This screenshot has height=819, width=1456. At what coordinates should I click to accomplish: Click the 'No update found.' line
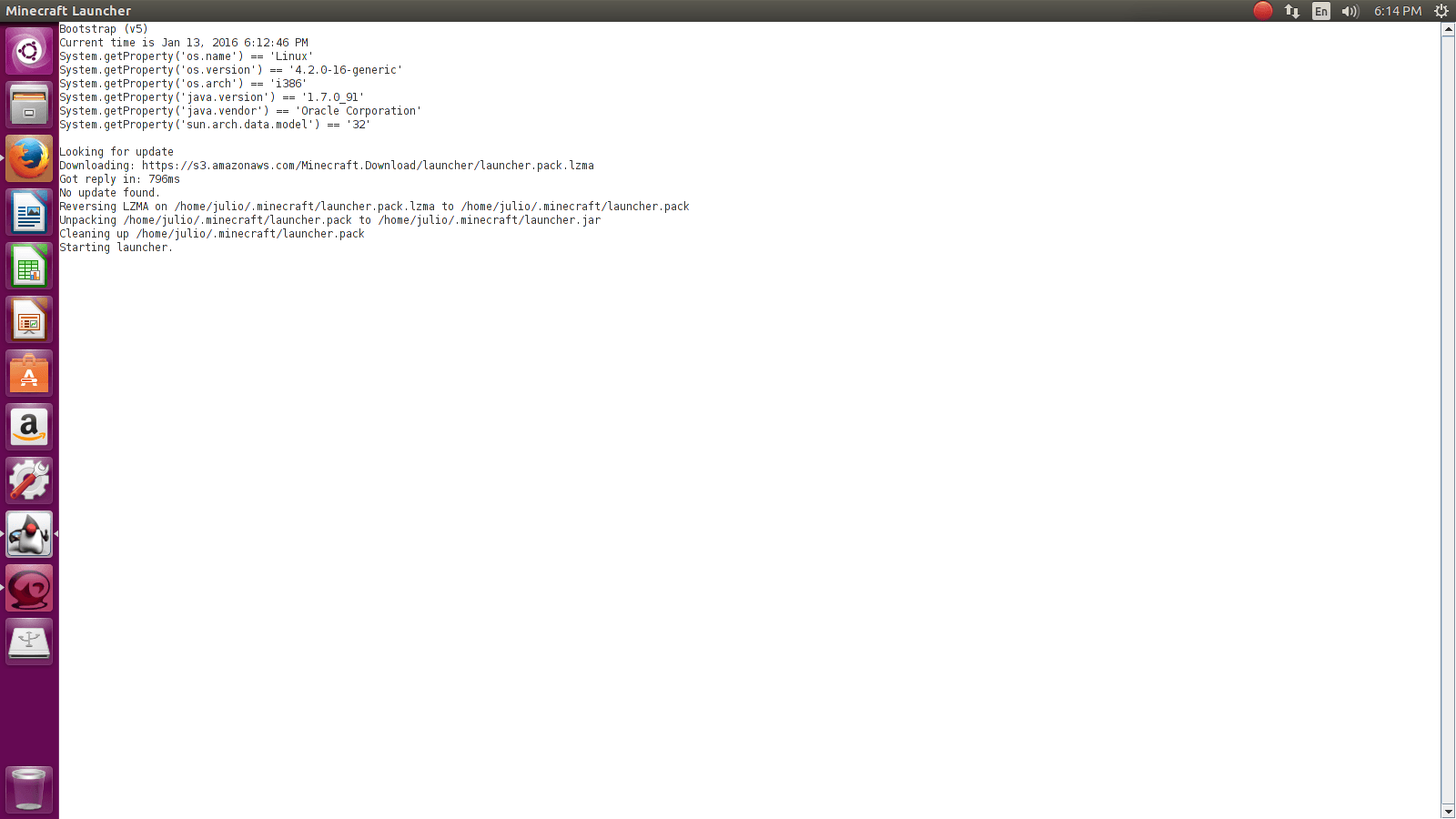click(x=109, y=193)
